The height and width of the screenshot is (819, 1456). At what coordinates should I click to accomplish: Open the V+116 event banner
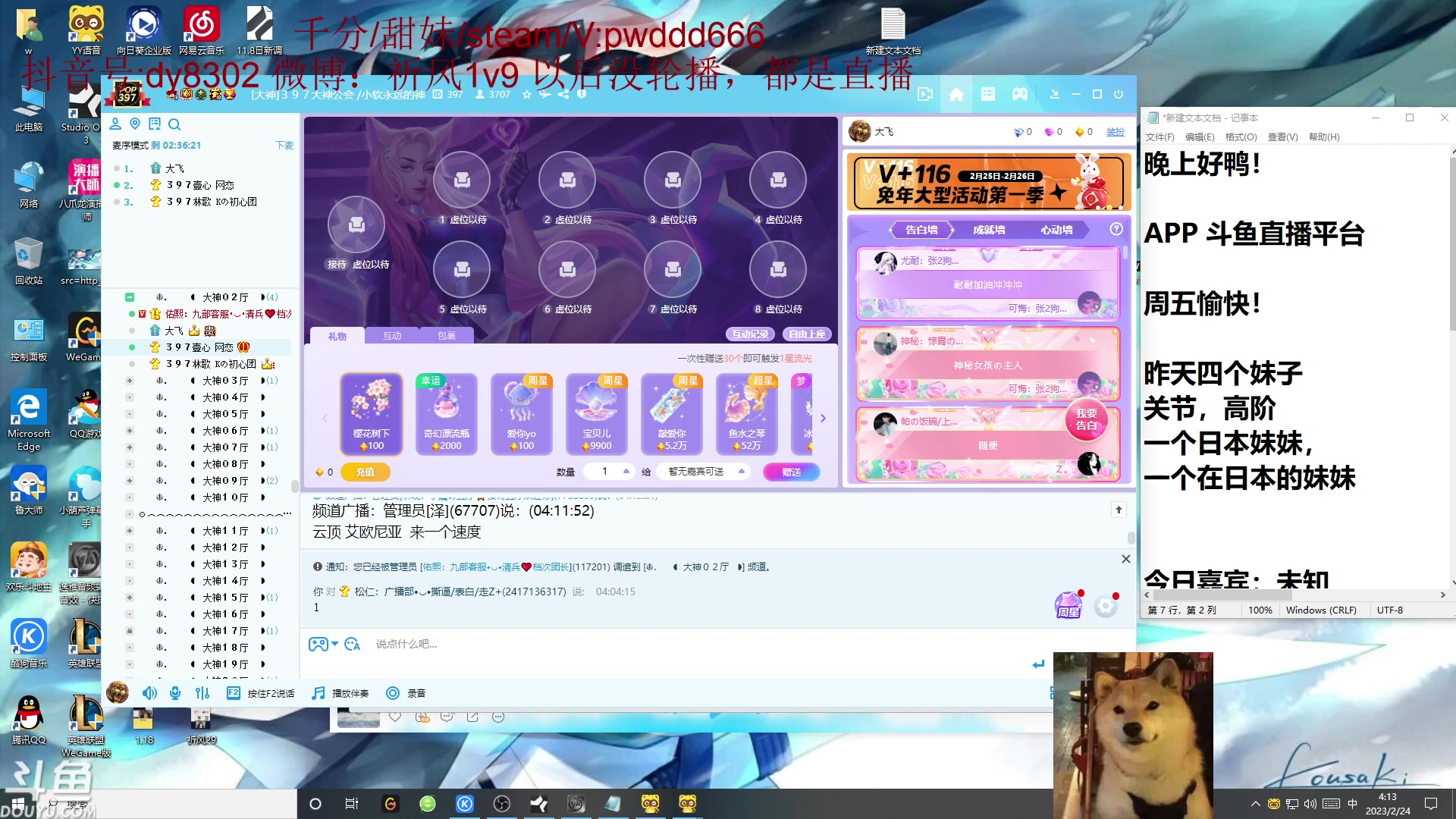click(989, 183)
